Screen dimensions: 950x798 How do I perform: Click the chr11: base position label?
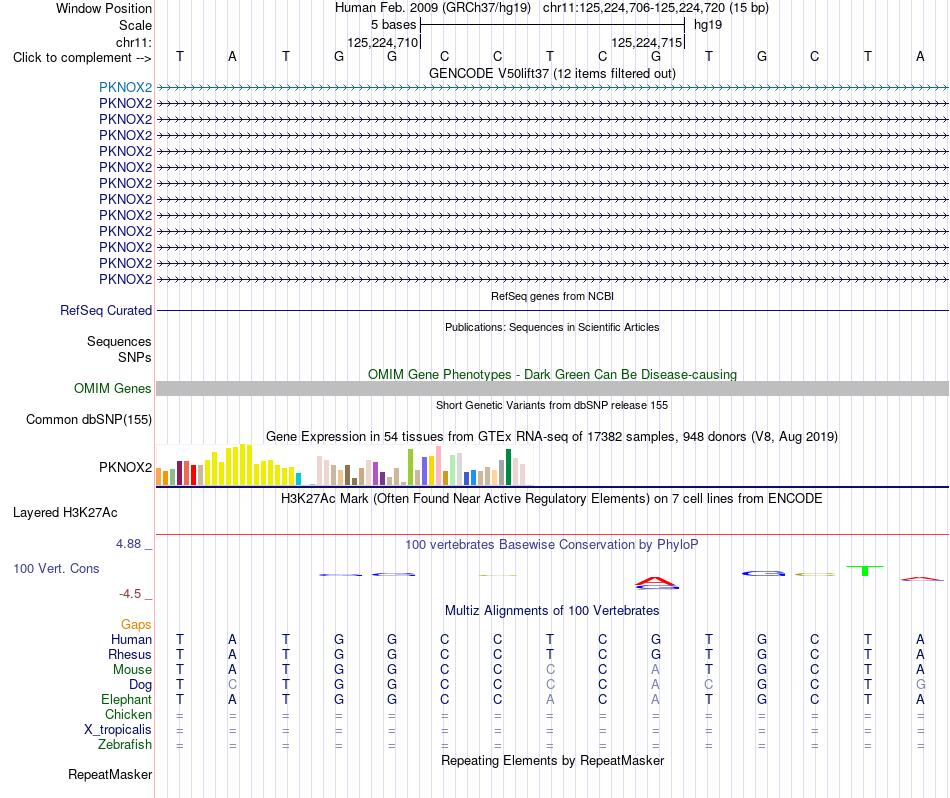134,42
